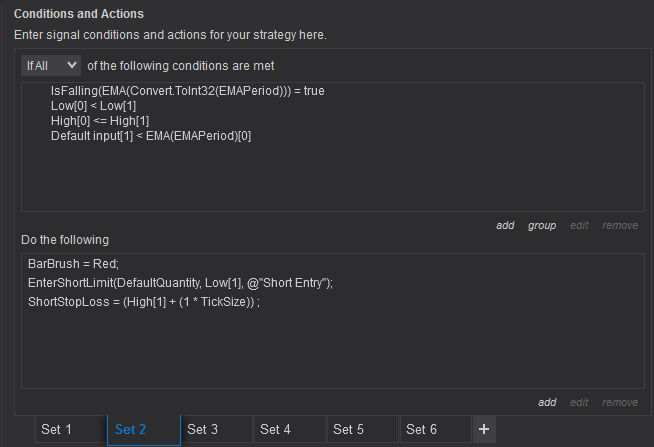
Task: Click add link under conditions list
Action: (505, 225)
